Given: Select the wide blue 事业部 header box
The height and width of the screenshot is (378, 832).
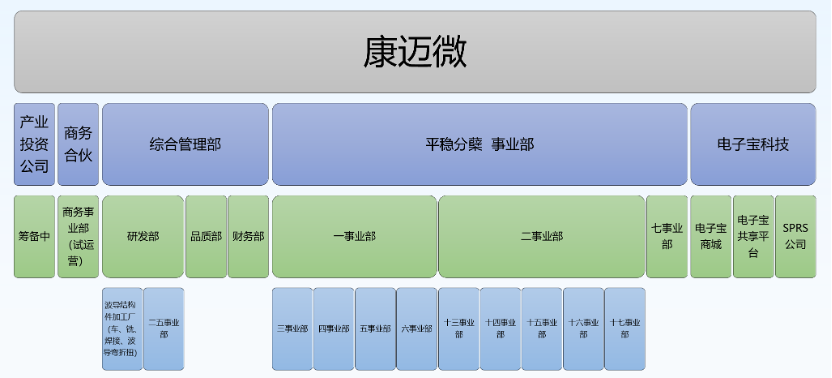Looking at the screenshot, I should (480, 144).
